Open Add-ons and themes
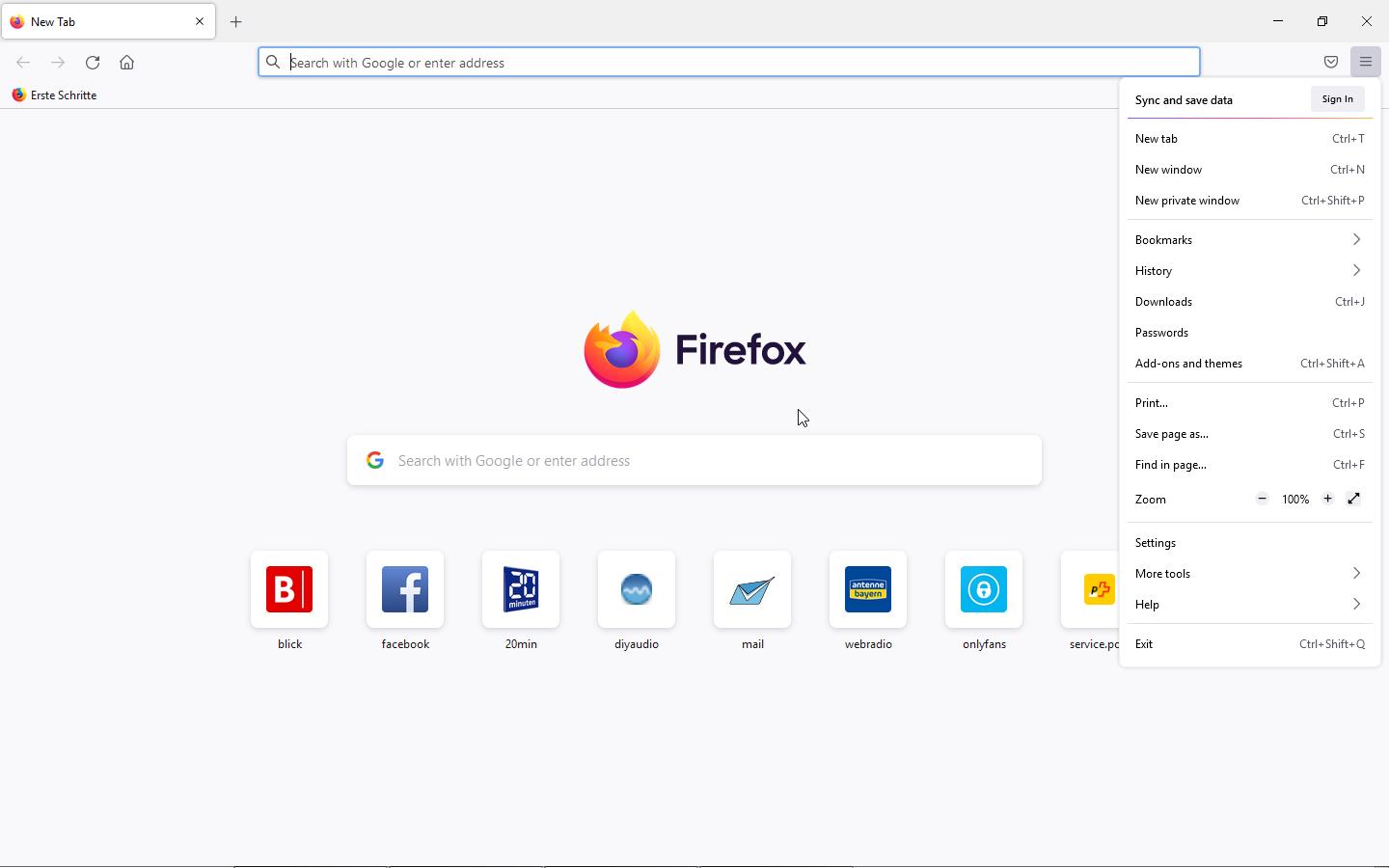Screen dimensions: 1389x868 coord(1249,364)
